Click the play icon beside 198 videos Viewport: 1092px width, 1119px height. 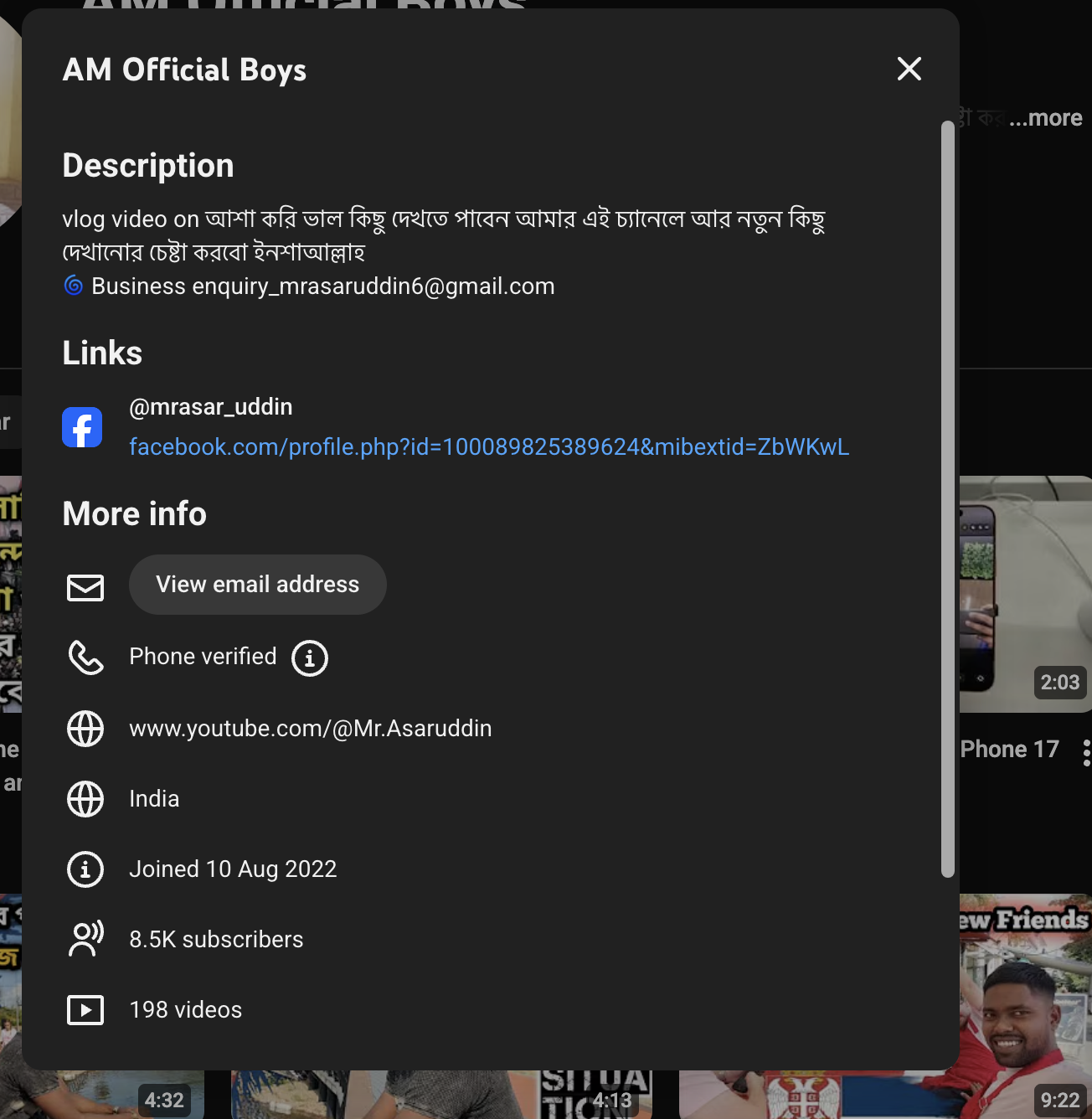[x=85, y=1010]
